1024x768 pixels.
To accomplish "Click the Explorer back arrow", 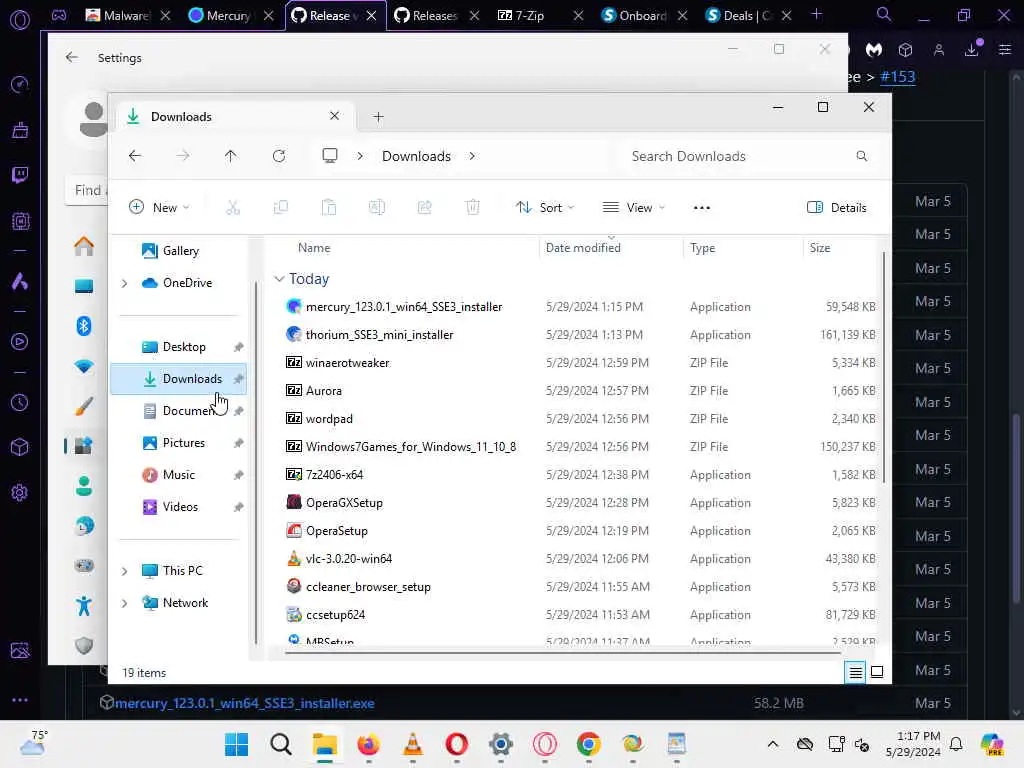I will [x=135, y=156].
